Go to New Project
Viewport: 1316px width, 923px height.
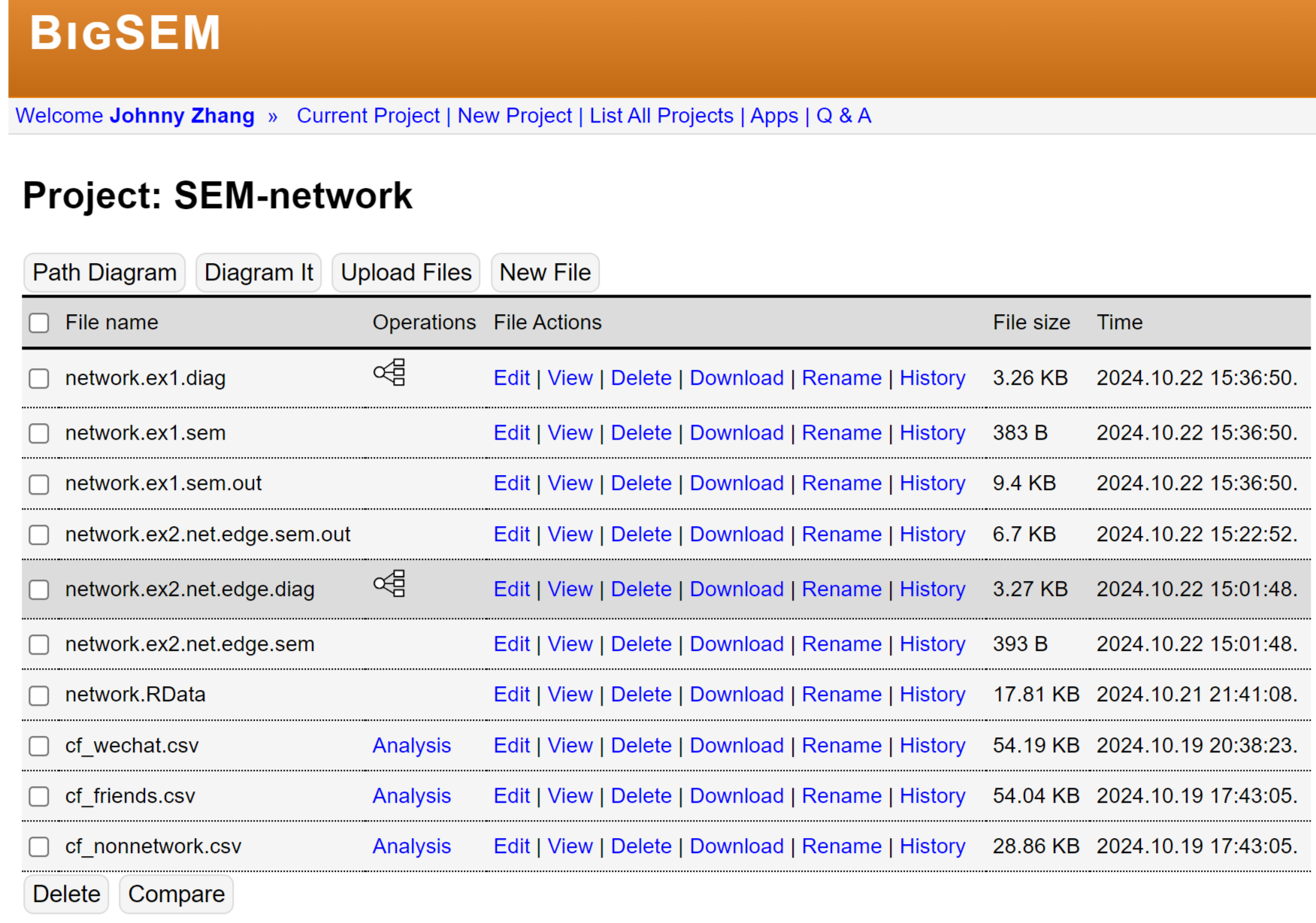[515, 116]
